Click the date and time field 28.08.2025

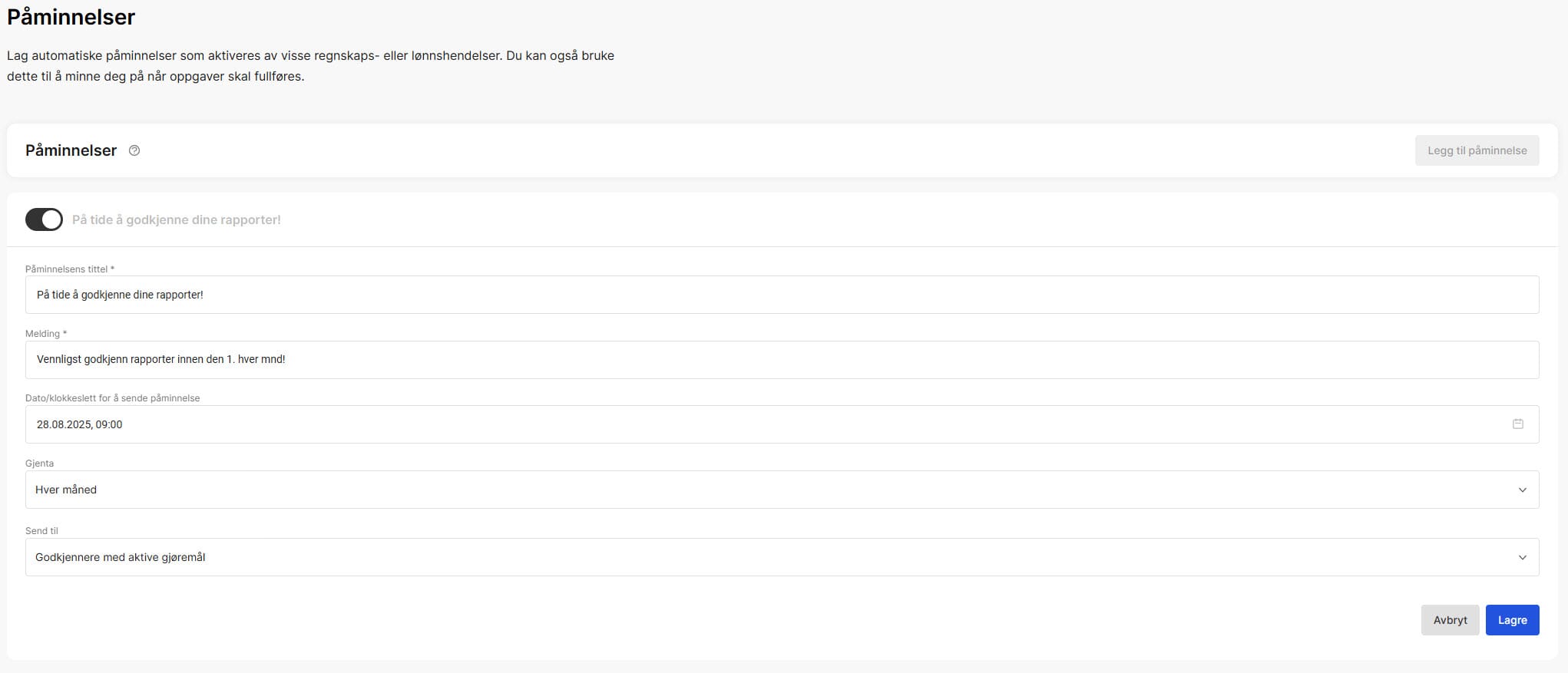pos(768,424)
